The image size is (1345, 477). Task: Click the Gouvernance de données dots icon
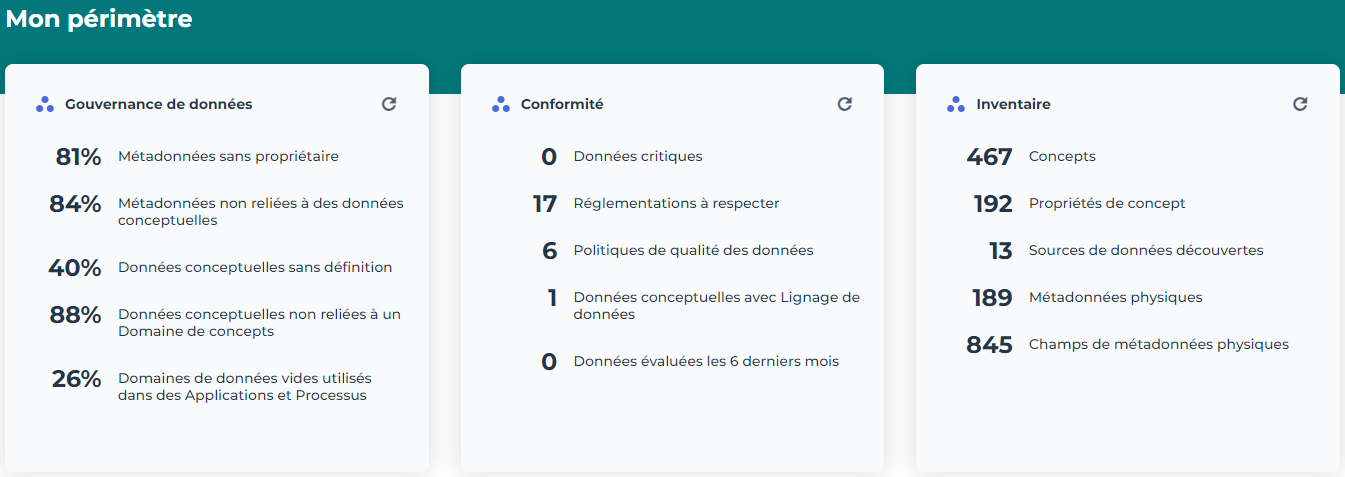coord(45,104)
